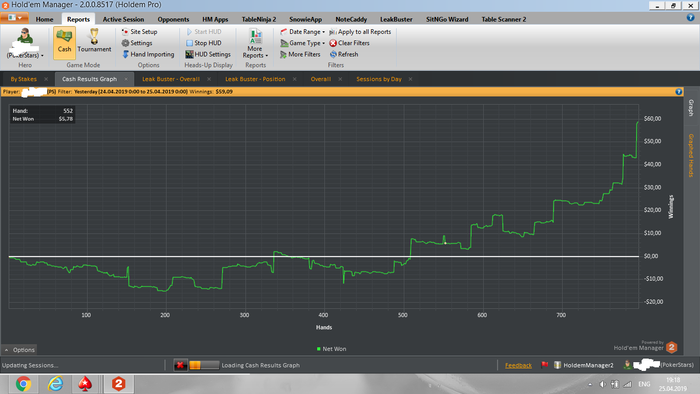Image resolution: width=700 pixels, height=394 pixels.
Task: Close the Leak Buster - Position tab
Action: coord(295,79)
